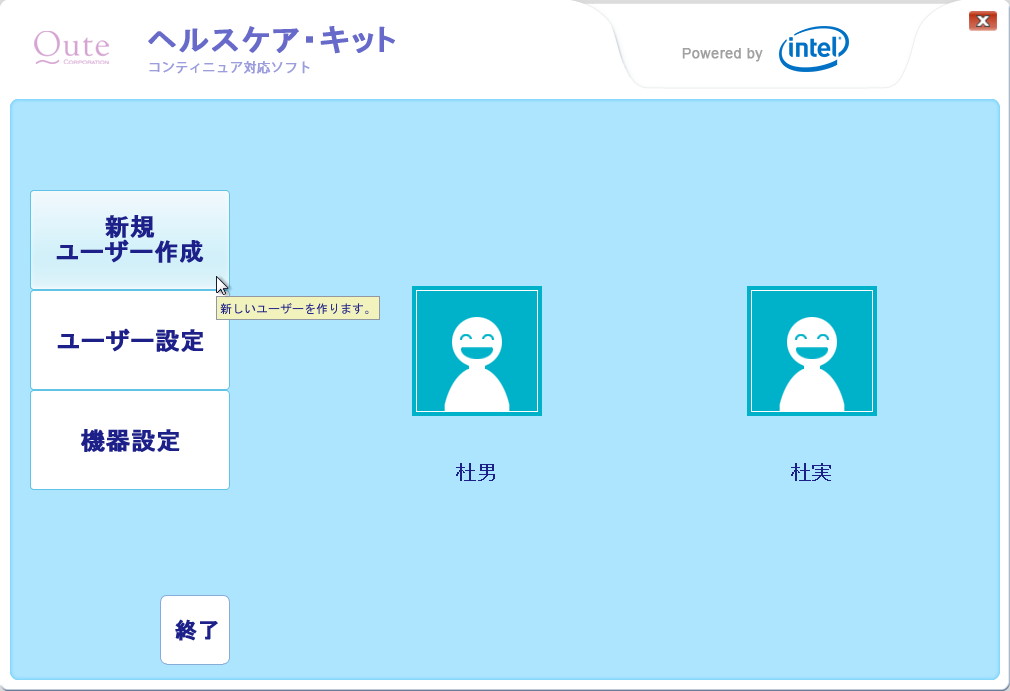Click the 杜実 name label
Image resolution: width=1010 pixels, height=691 pixels.
(811, 473)
